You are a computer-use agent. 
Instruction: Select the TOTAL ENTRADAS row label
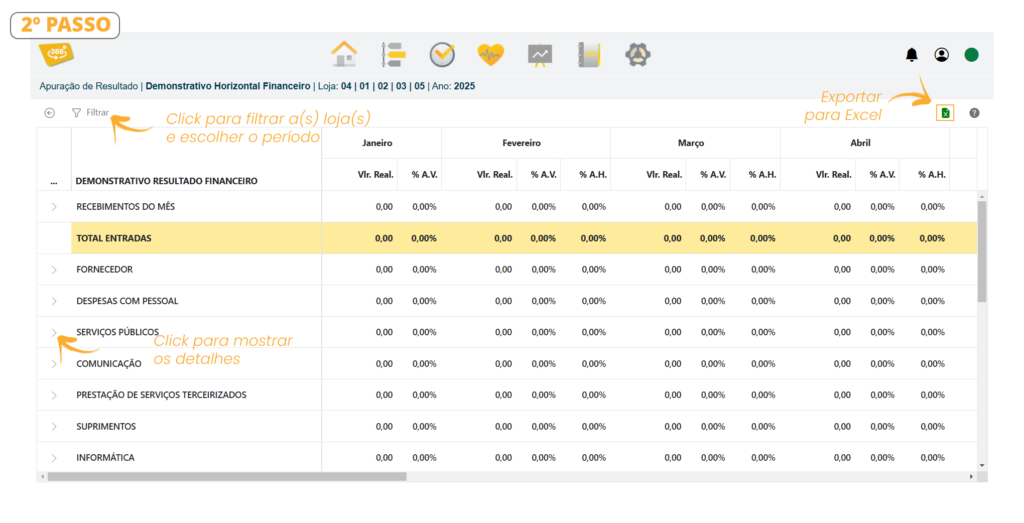[x=114, y=238]
